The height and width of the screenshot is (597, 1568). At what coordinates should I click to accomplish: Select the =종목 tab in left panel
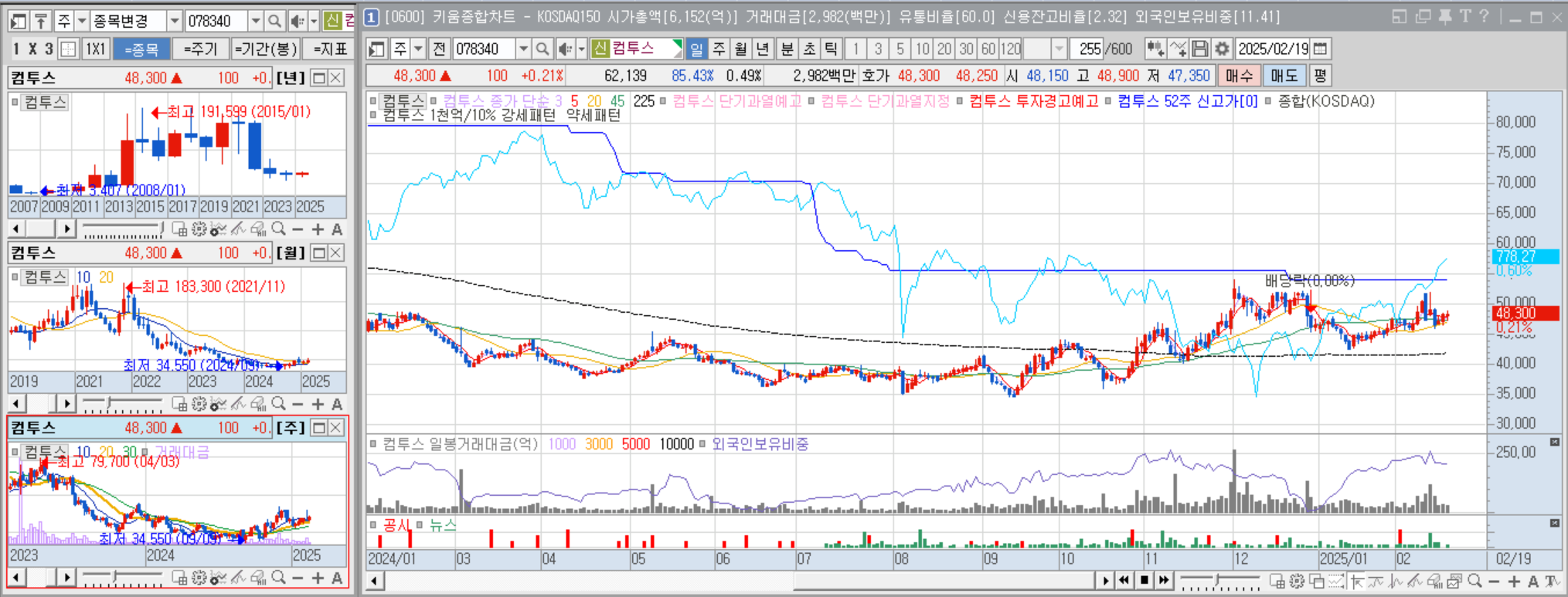pyautogui.click(x=141, y=49)
